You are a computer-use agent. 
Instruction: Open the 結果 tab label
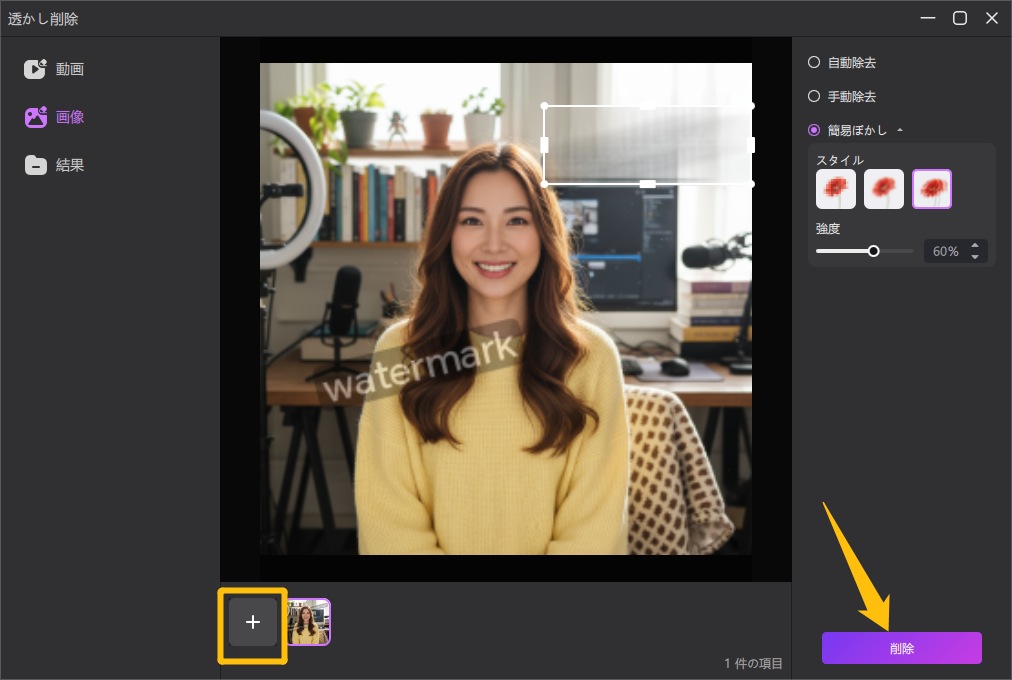pos(70,165)
